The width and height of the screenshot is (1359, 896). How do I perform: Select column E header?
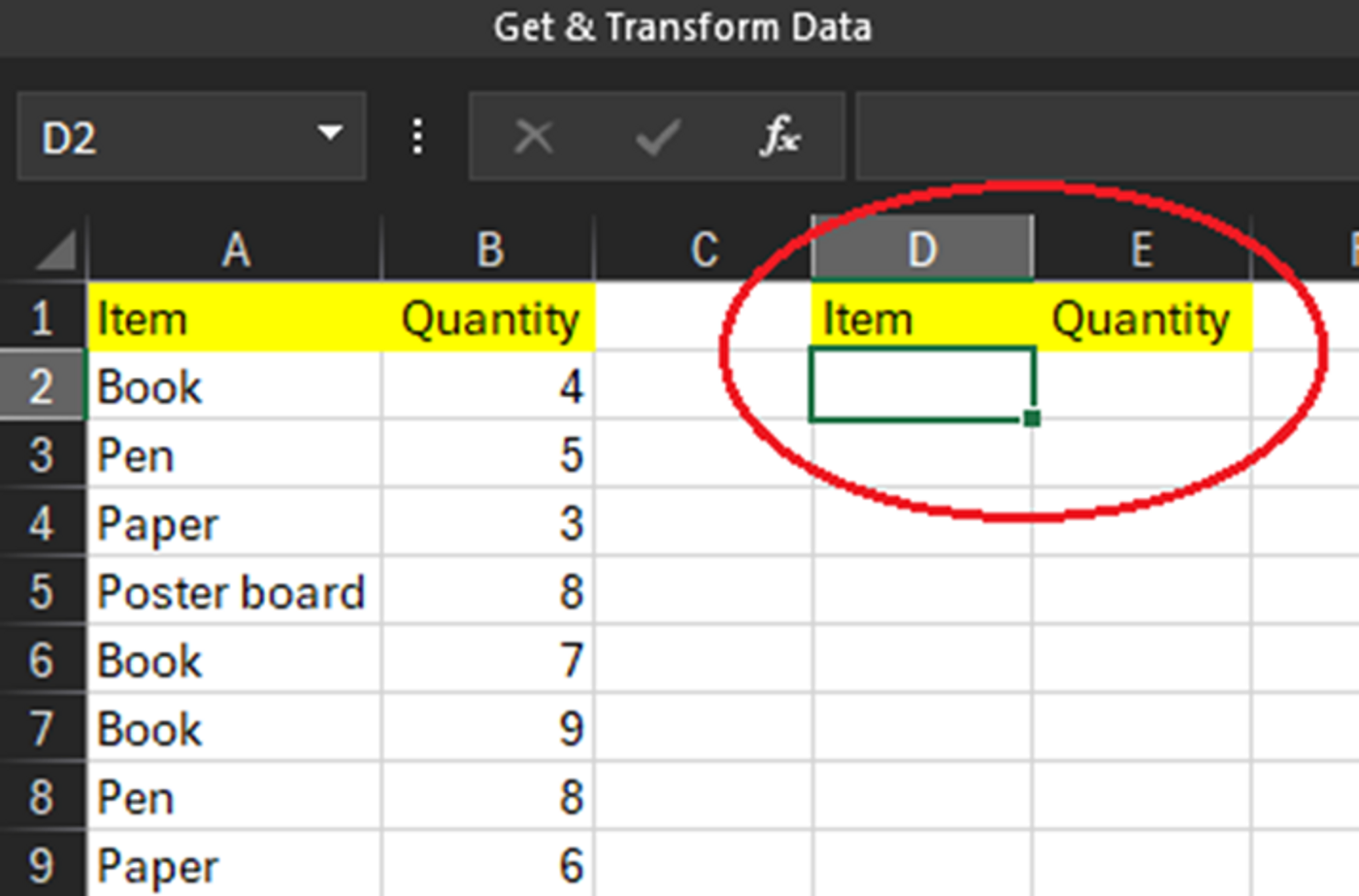tap(1142, 250)
